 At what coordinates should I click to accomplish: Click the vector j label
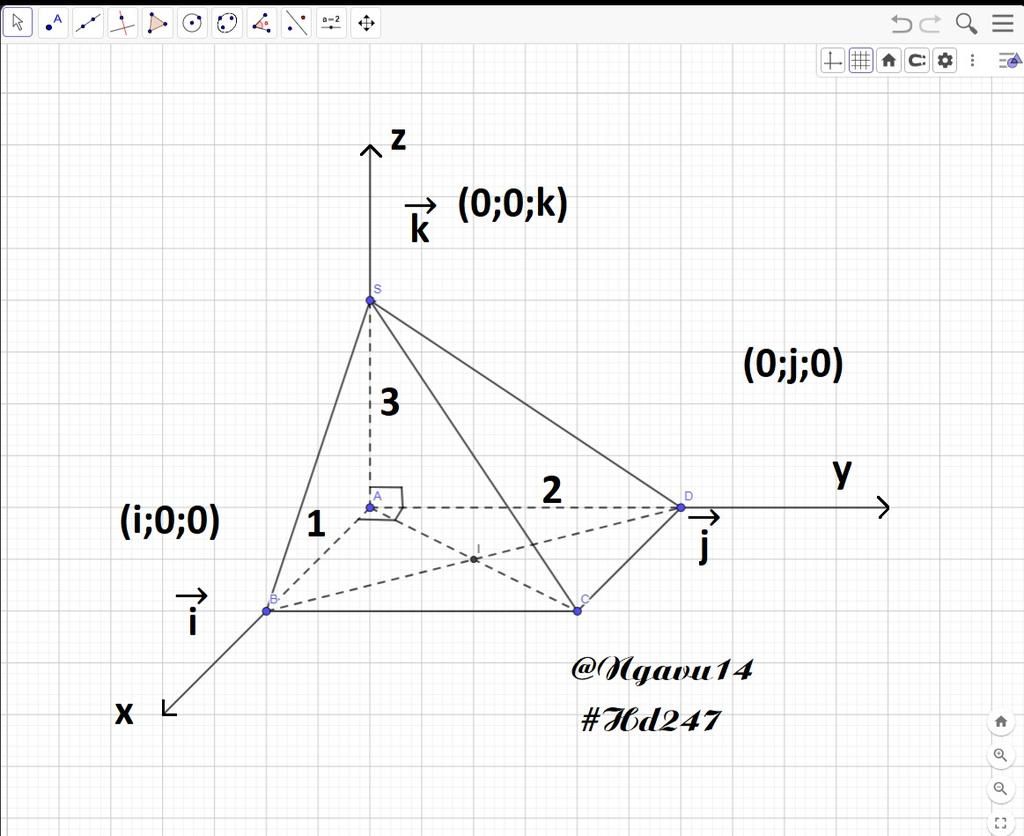point(704,538)
